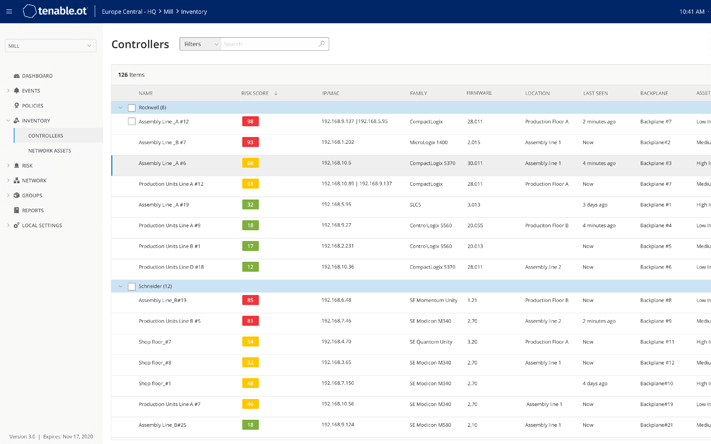
Task: Sort by the Location column header
Action: coord(537,93)
